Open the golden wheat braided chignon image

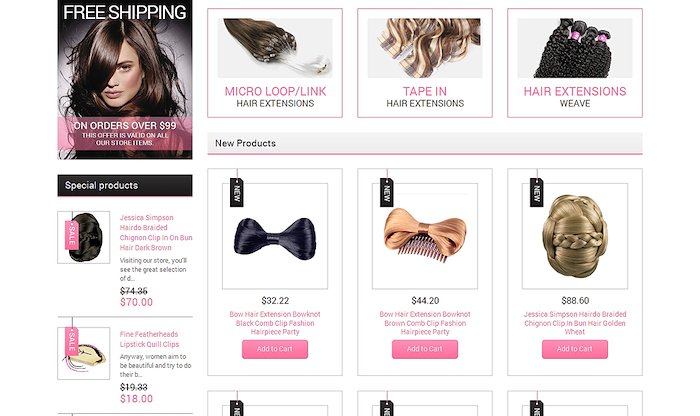tap(575, 236)
